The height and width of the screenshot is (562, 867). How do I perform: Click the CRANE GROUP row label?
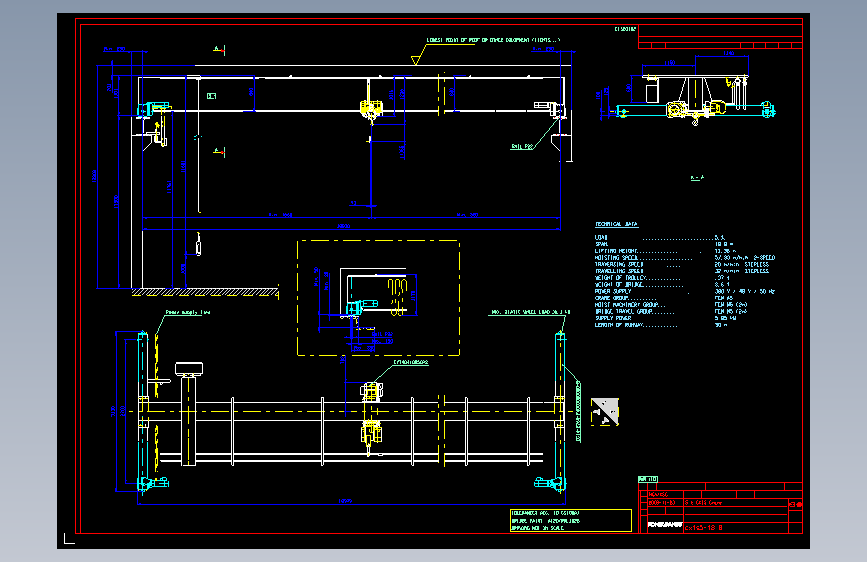click(x=612, y=298)
